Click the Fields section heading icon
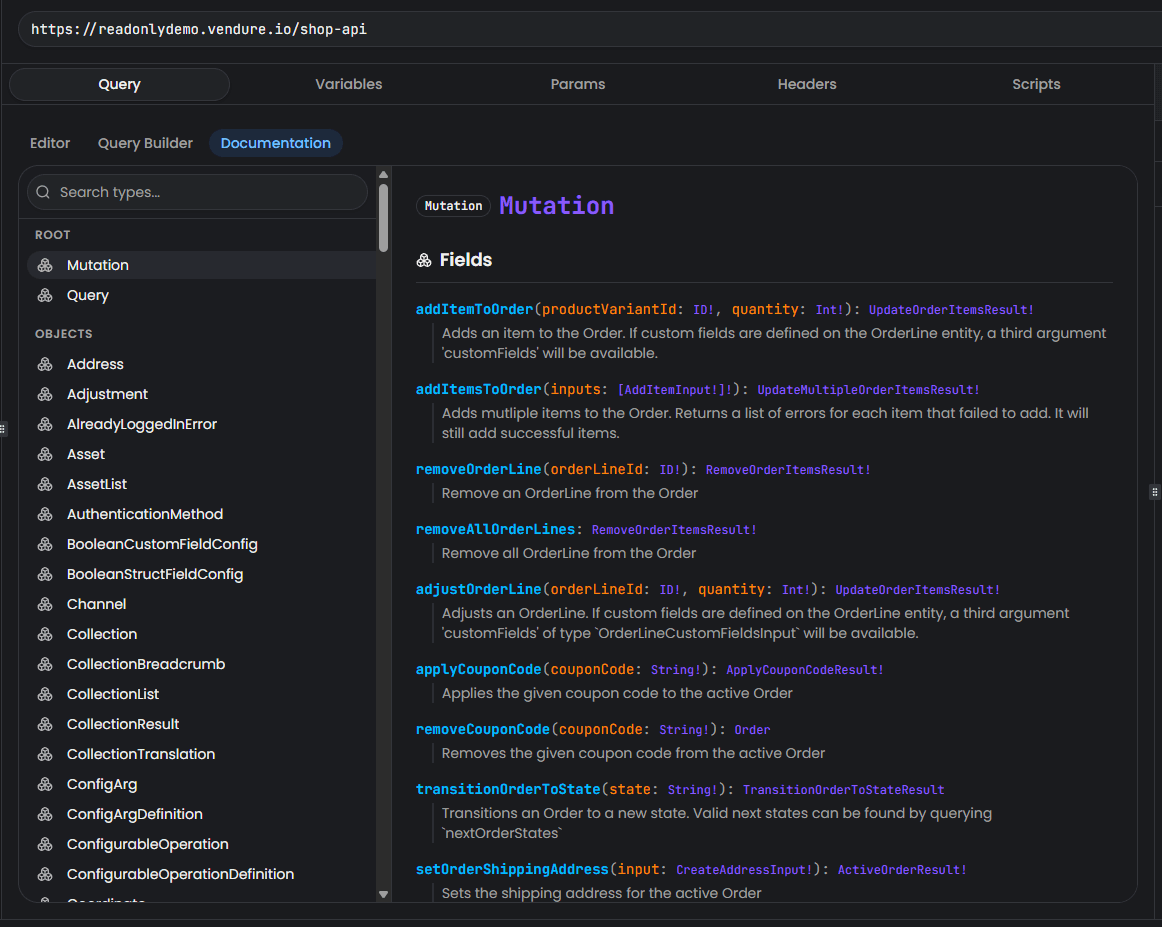This screenshot has height=927, width=1162. click(424, 260)
